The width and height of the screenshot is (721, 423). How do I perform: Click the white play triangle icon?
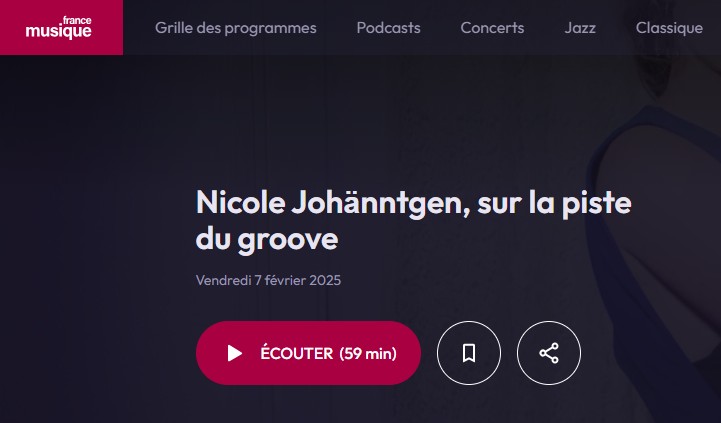(x=235, y=353)
